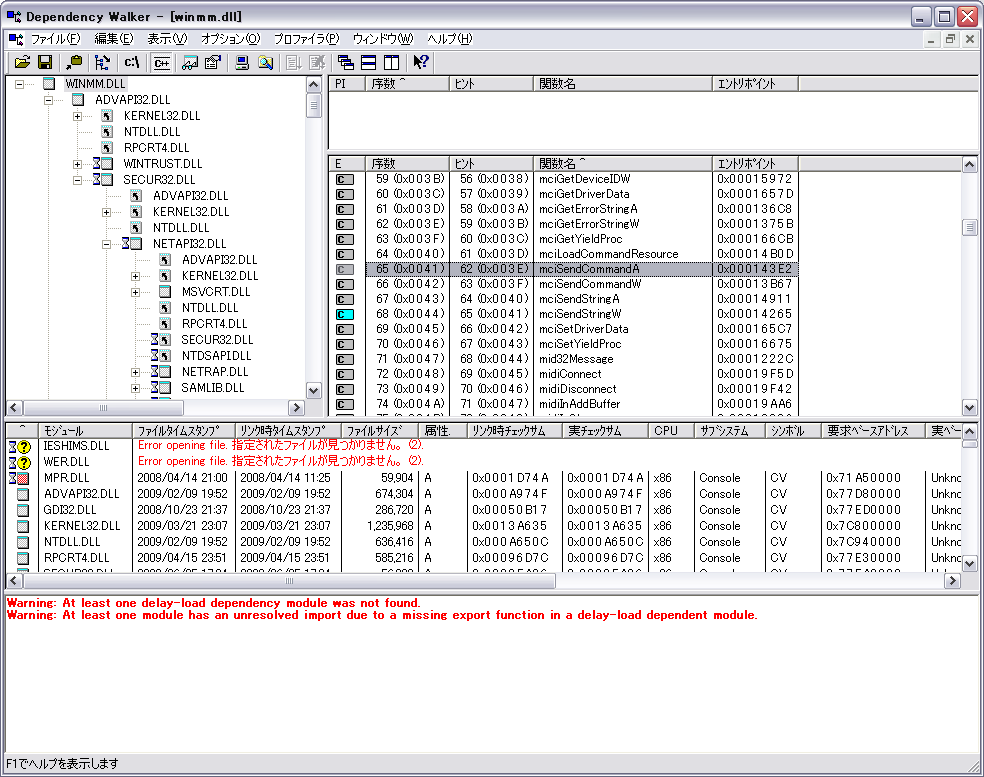The height and width of the screenshot is (777, 984).
Task: Sort exports by 関数名 column header
Action: click(623, 164)
